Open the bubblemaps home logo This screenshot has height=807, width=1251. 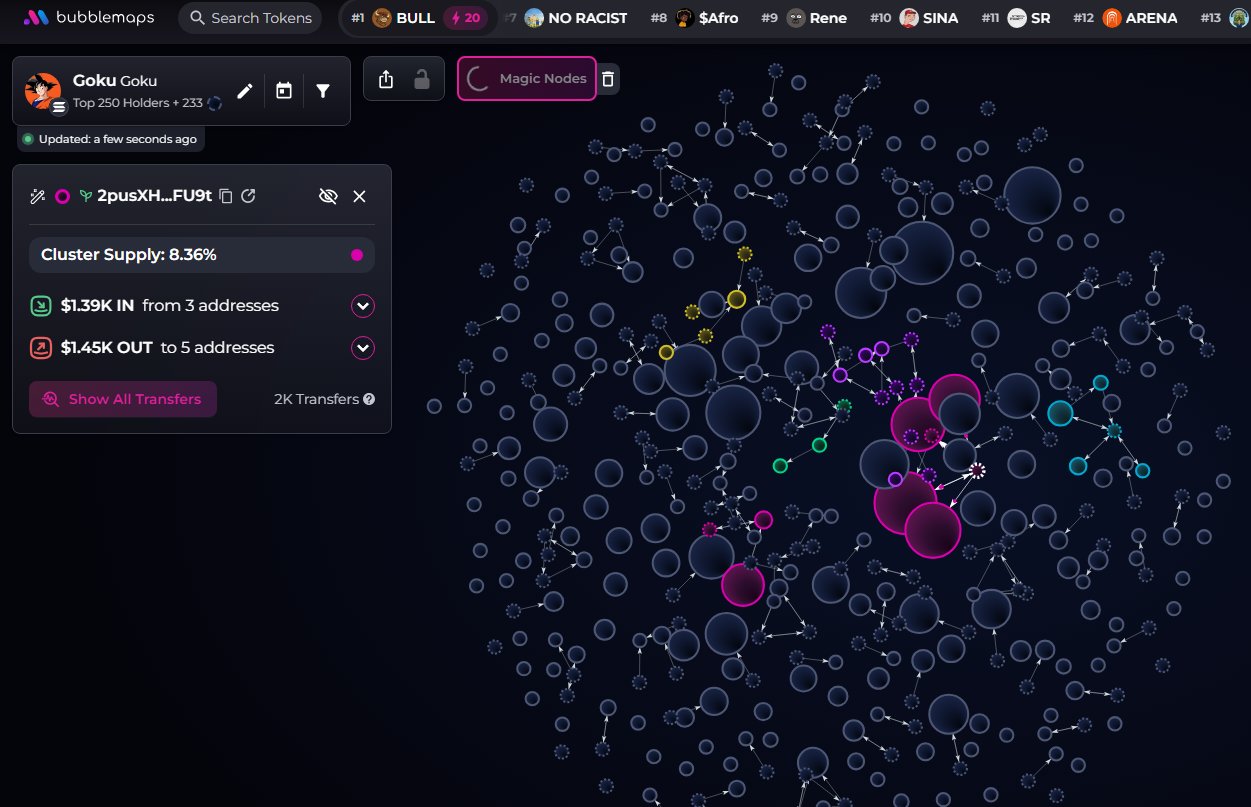89,18
